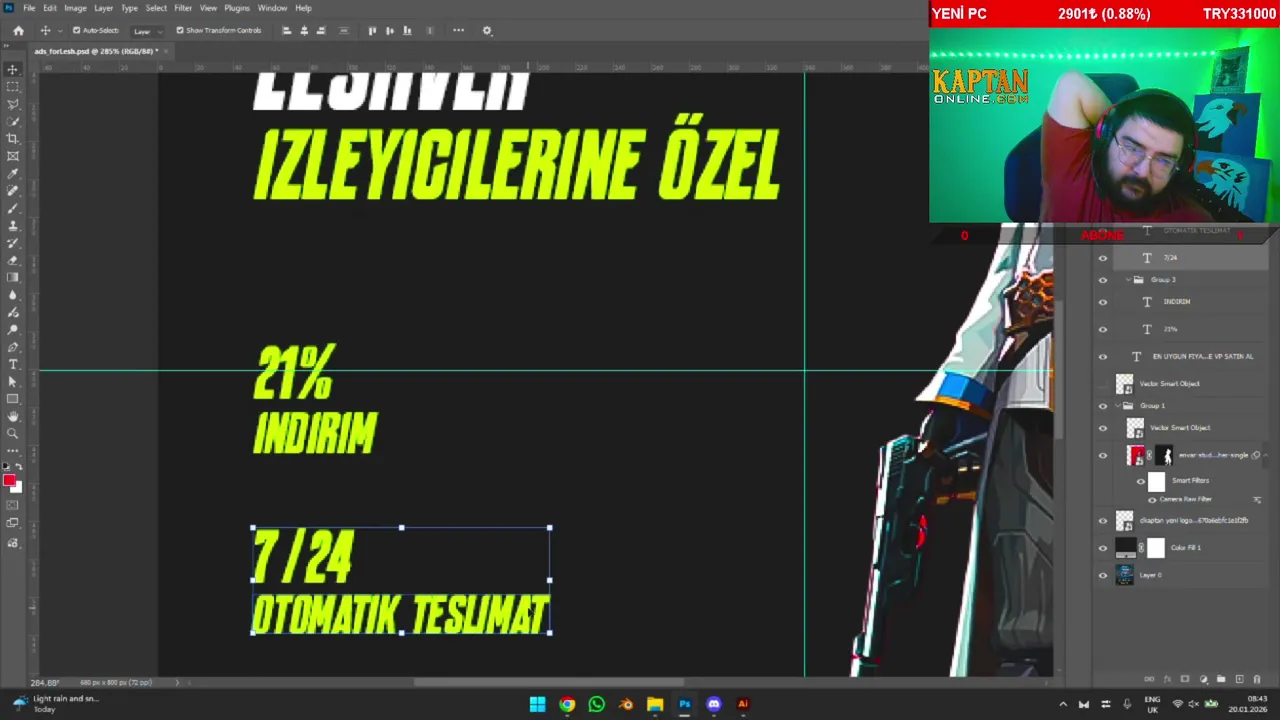Align bottom edges in options bar
Screen dimensions: 1280x720
pyautogui.click(x=407, y=31)
